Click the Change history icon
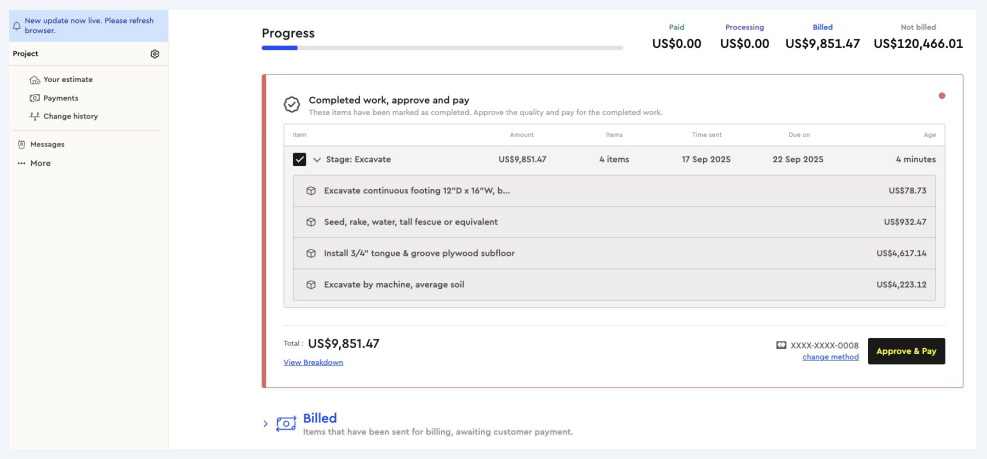The width and height of the screenshot is (987, 459). [x=35, y=116]
